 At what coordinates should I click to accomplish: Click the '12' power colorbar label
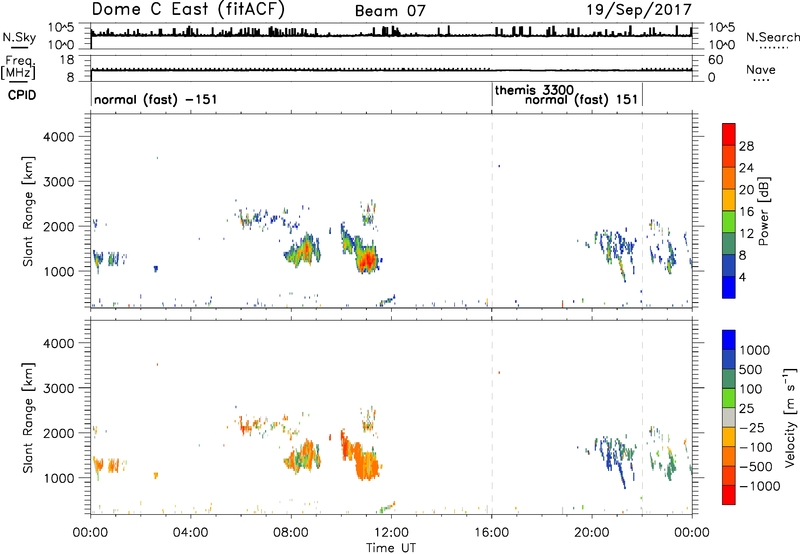[x=746, y=234]
